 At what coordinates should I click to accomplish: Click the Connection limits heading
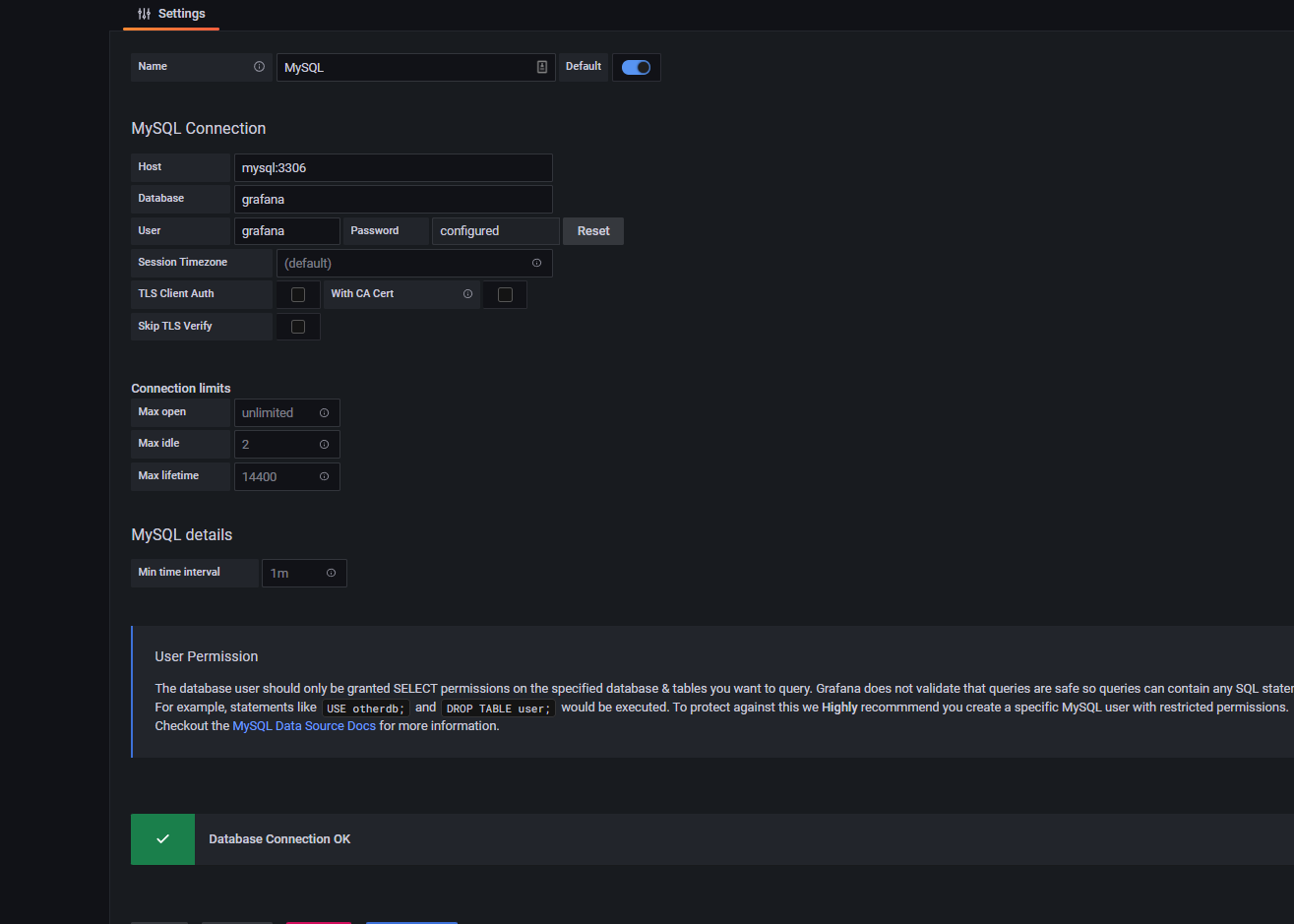(181, 389)
